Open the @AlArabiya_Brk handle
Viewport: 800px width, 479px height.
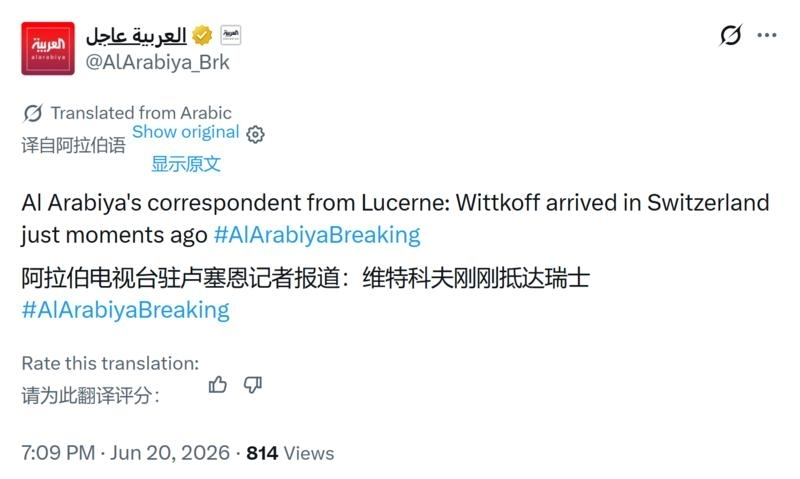tap(158, 62)
